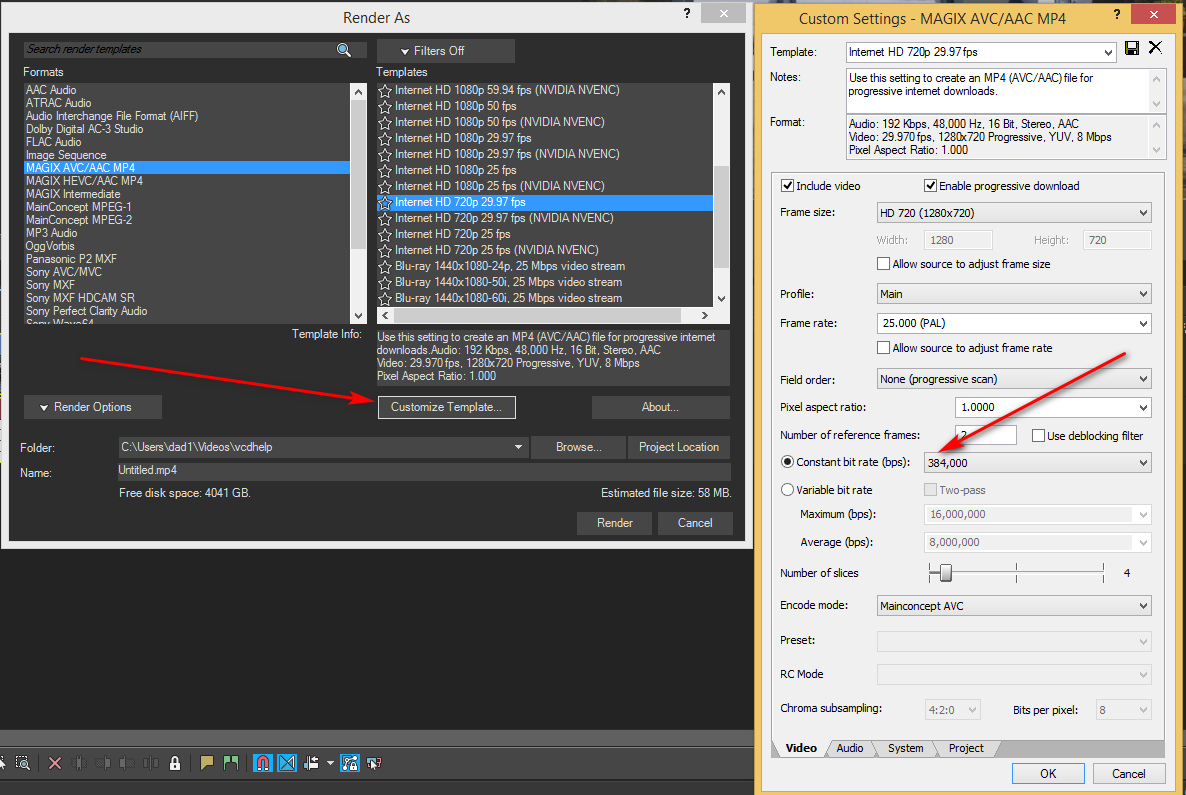Click the red X Delete toolbar icon

click(54, 763)
